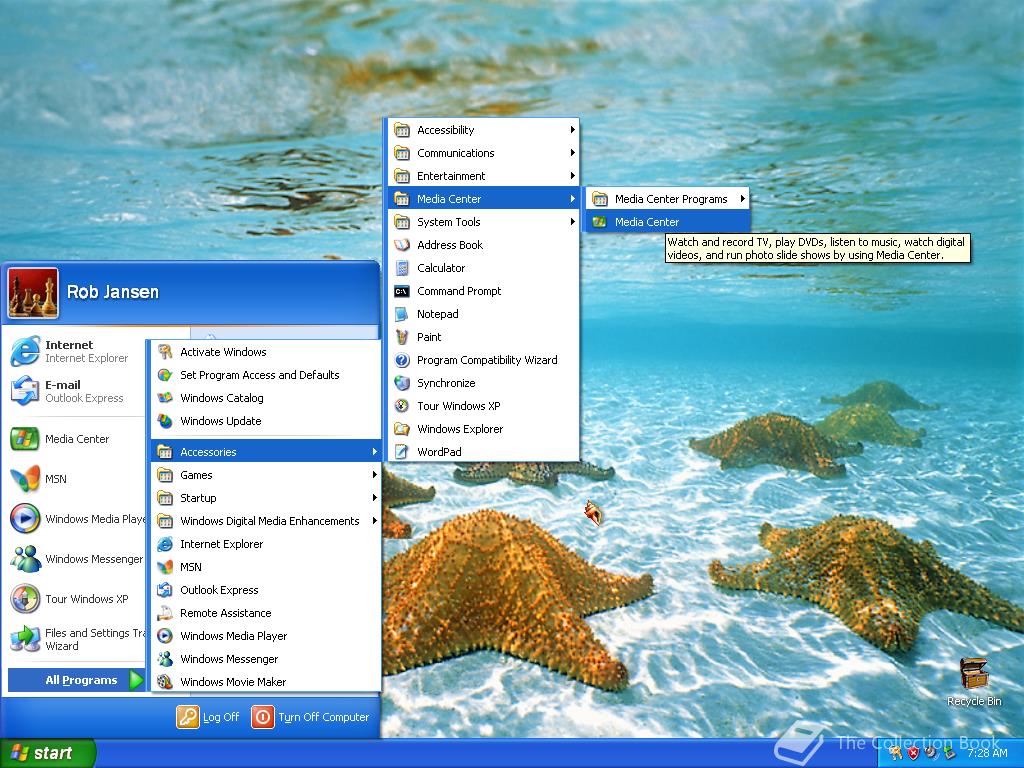1024x768 pixels.
Task: Expand the Accessibility submenu
Action: pyautogui.click(x=484, y=130)
